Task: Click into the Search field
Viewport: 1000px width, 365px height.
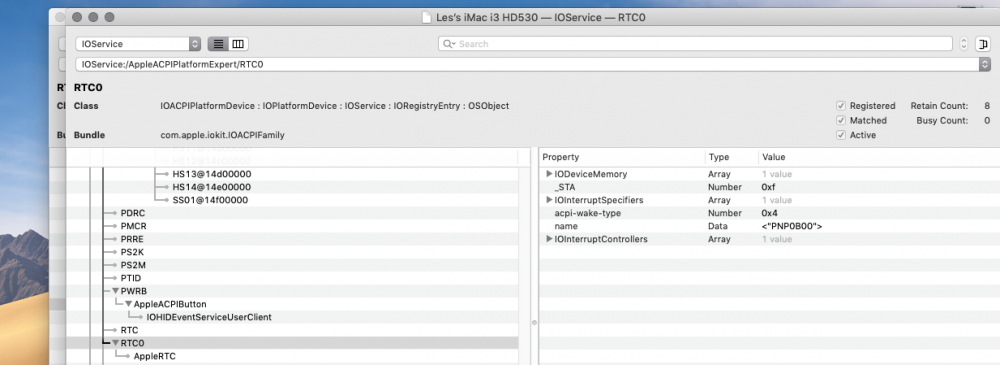Action: (x=695, y=44)
